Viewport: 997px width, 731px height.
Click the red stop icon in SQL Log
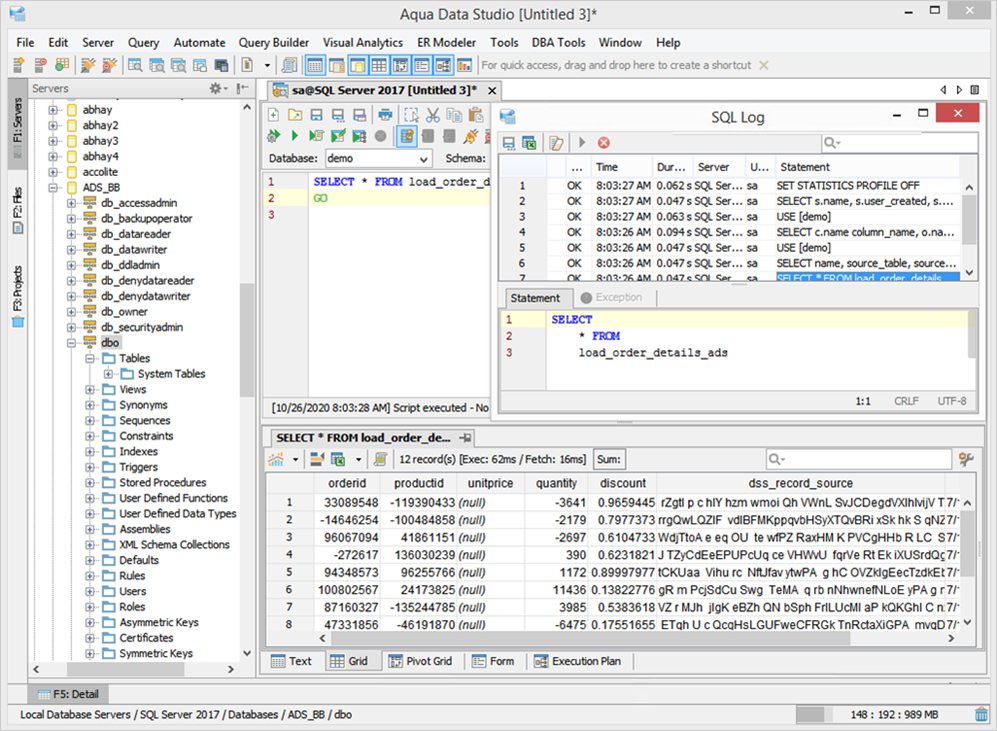[x=604, y=143]
